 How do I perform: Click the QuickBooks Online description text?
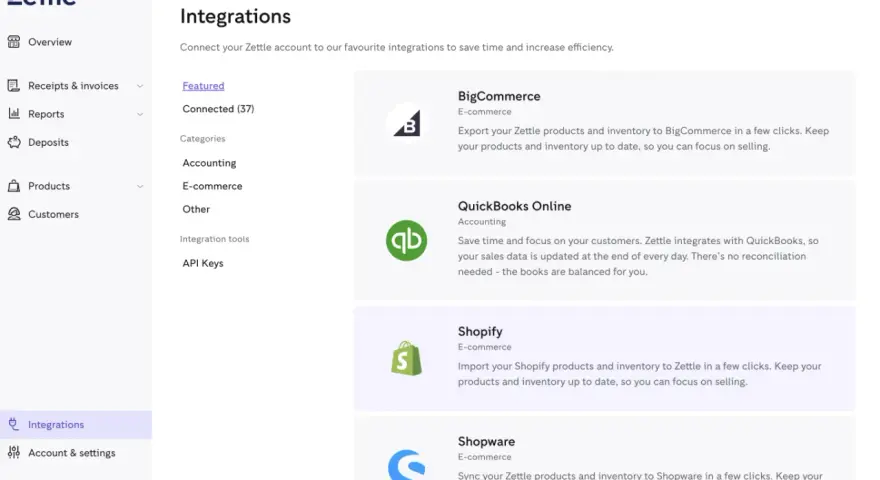(638, 256)
